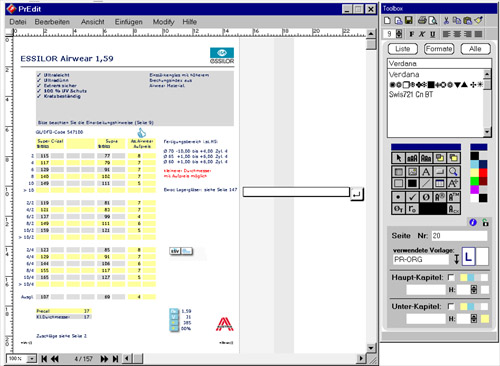This screenshot has width=500, height=366.
Task: Click the Formate button
Action: point(439,49)
